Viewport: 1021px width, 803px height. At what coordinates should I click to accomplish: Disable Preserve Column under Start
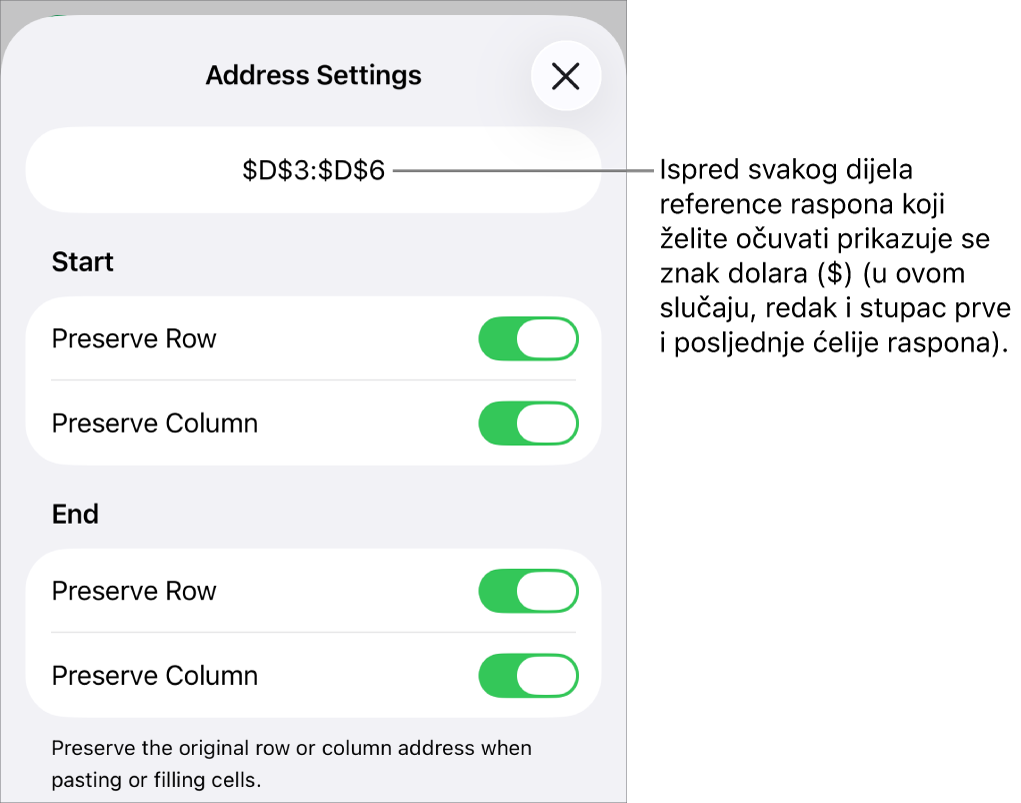(x=528, y=423)
